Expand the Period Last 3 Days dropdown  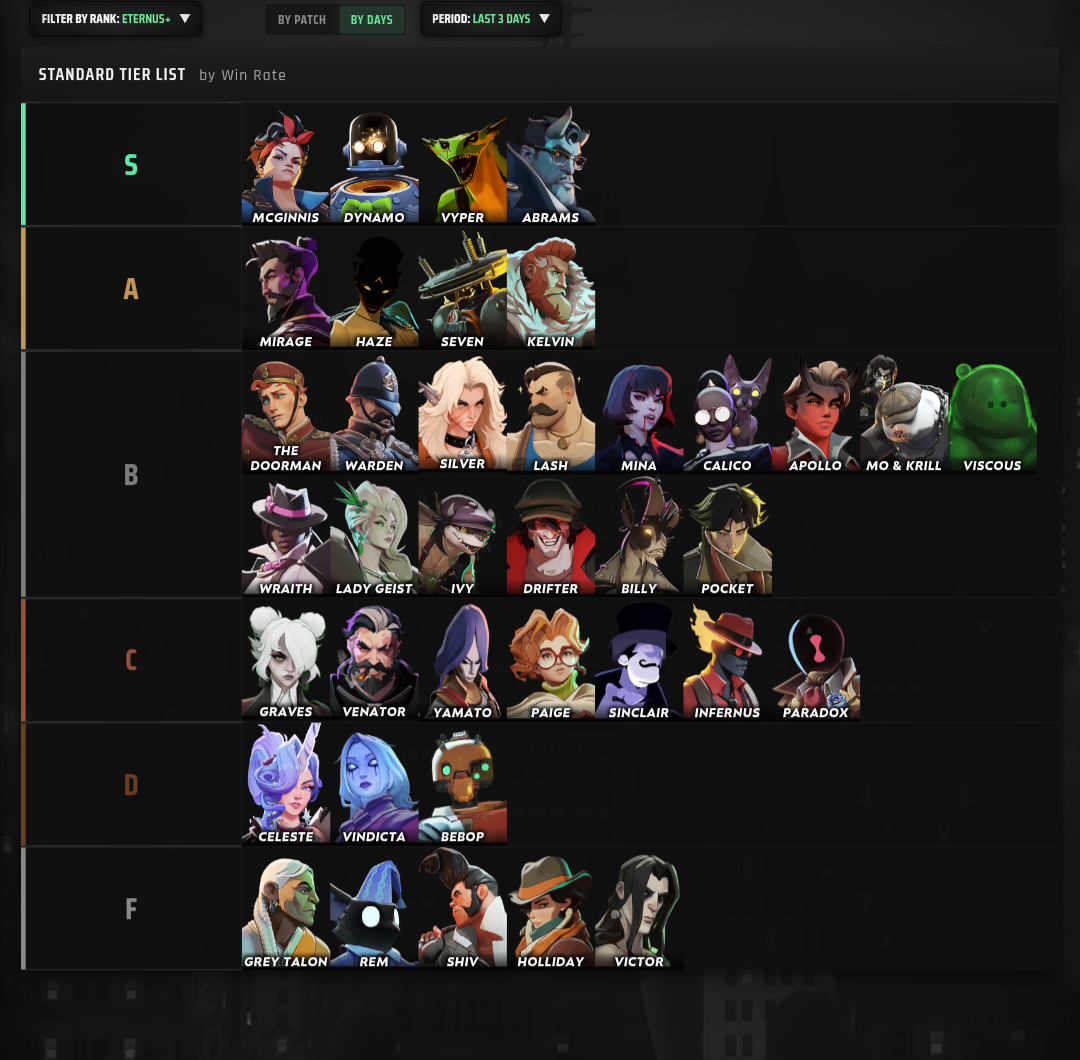[x=490, y=19]
